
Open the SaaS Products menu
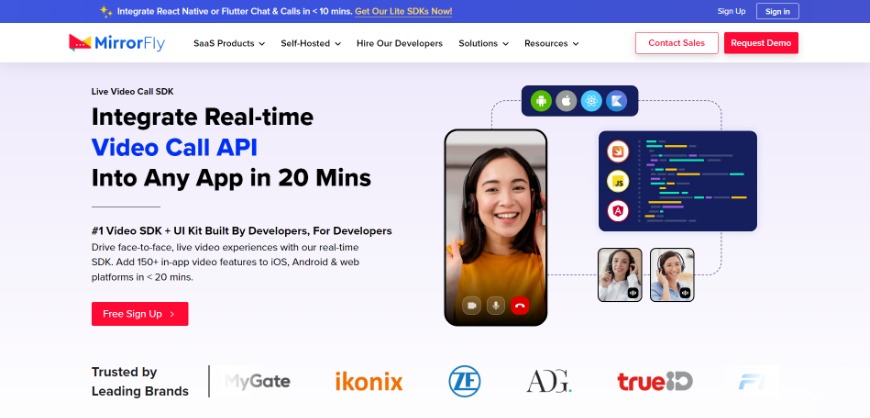(229, 43)
